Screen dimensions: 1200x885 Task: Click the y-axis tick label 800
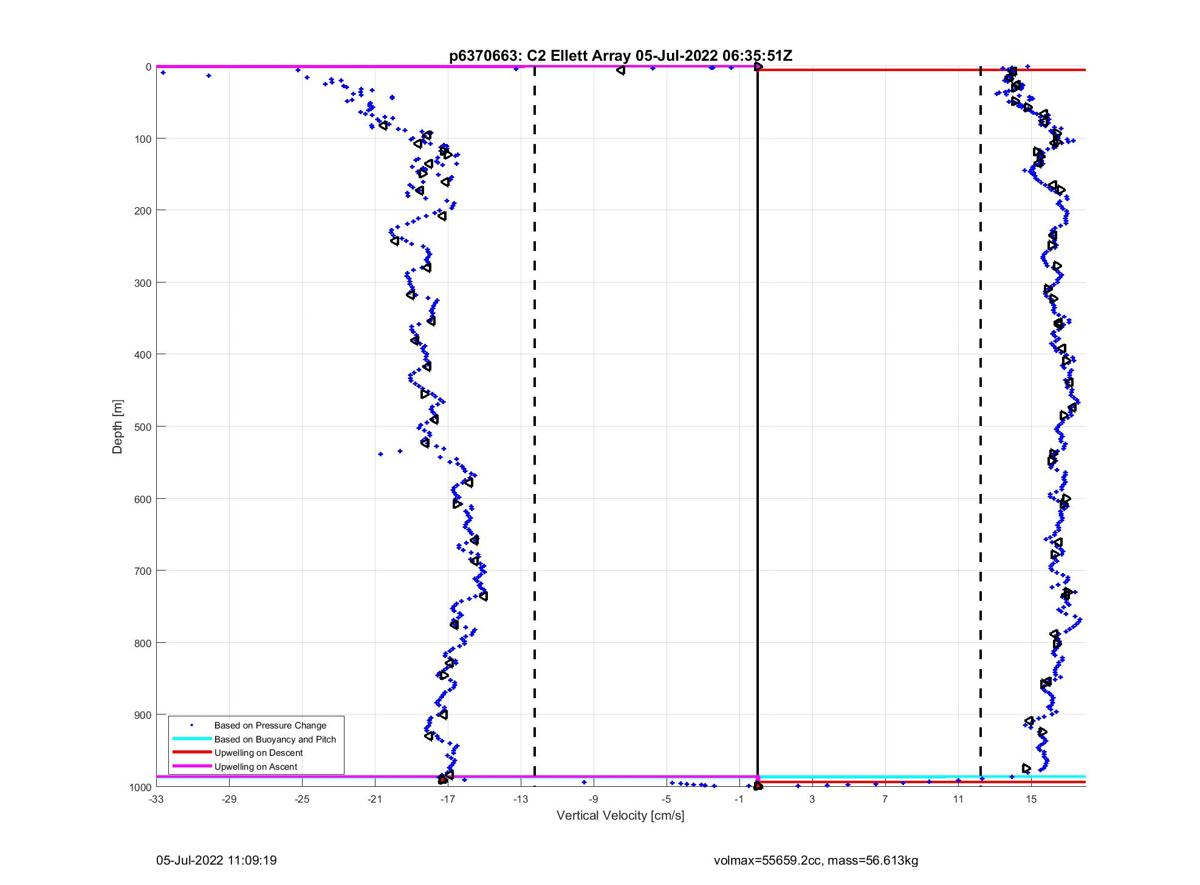(x=141, y=643)
